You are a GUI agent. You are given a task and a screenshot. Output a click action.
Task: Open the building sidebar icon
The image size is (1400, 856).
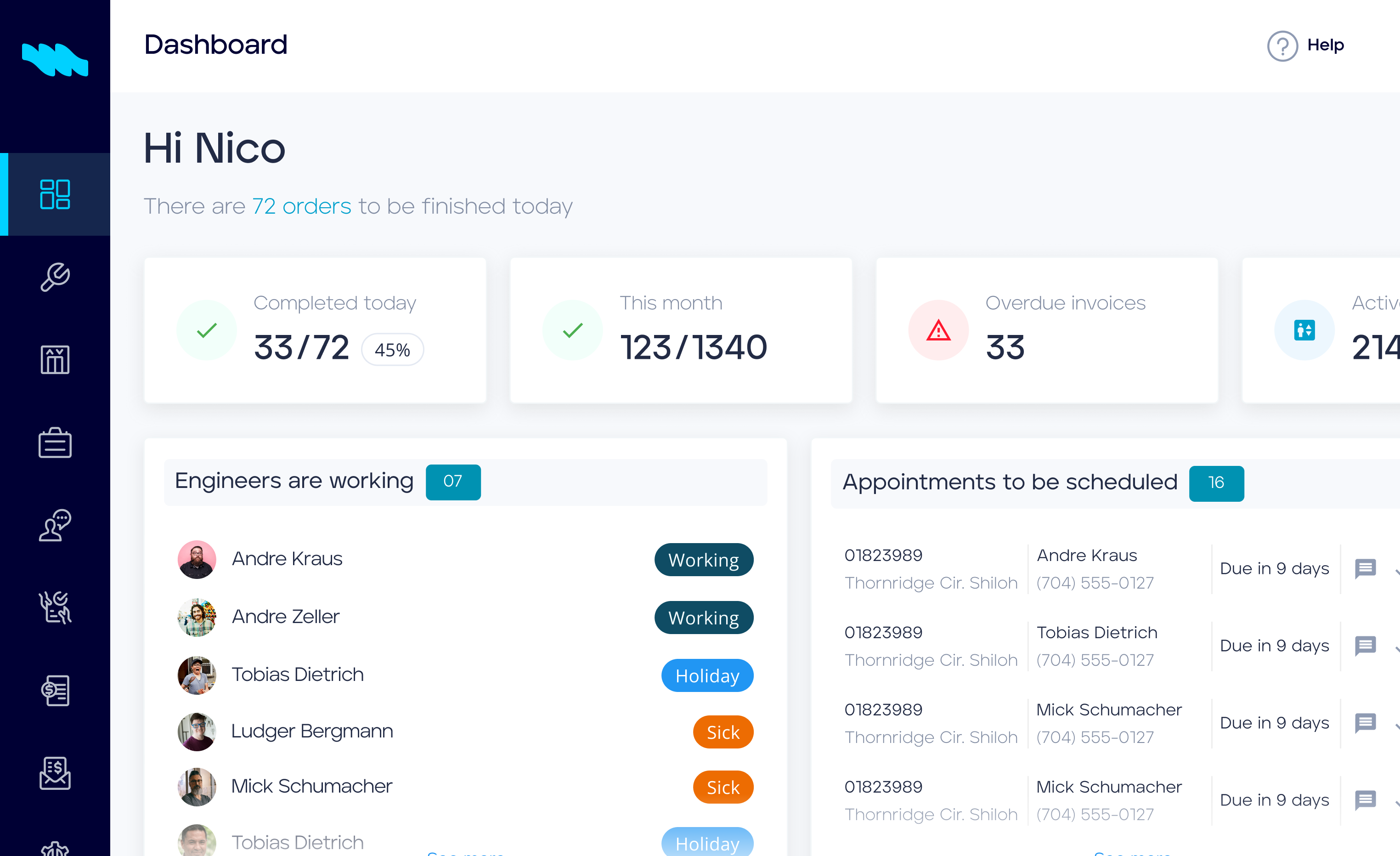tap(55, 359)
